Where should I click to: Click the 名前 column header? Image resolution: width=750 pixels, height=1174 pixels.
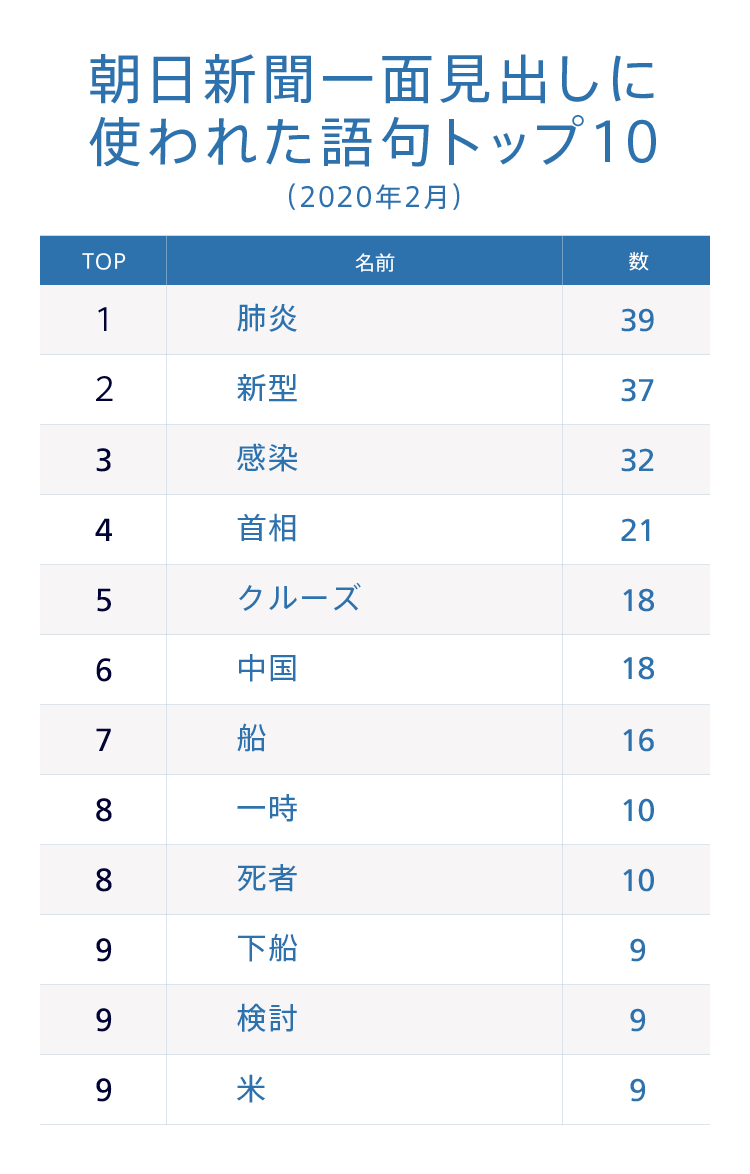point(374,262)
